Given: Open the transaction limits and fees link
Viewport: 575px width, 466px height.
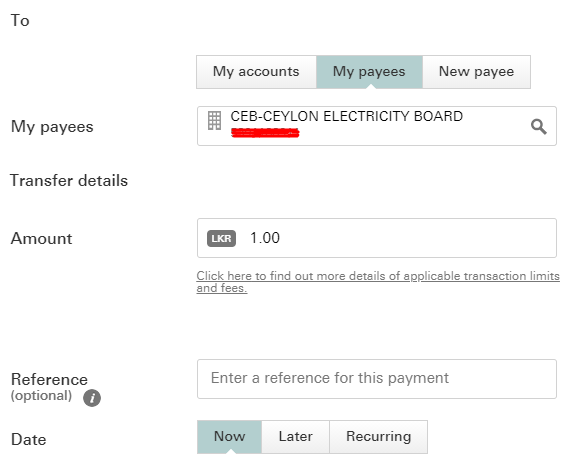Looking at the screenshot, I should (x=378, y=282).
